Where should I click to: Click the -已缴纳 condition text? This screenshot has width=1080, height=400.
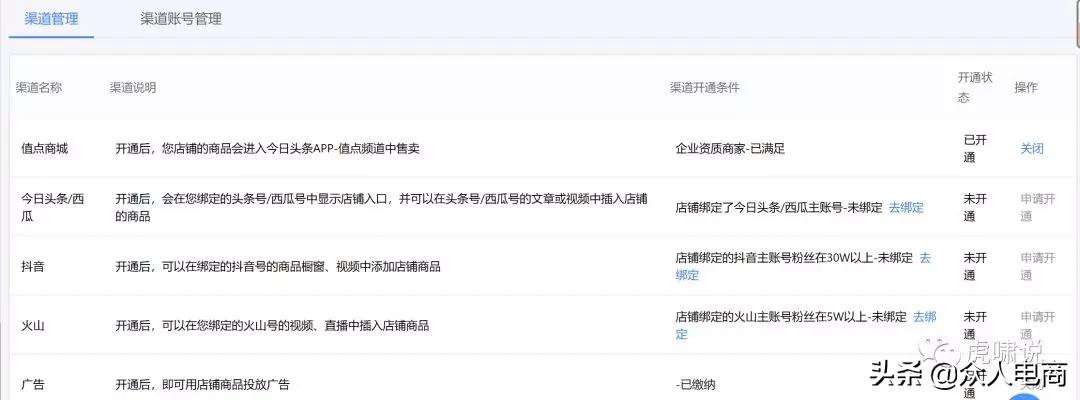(696, 385)
